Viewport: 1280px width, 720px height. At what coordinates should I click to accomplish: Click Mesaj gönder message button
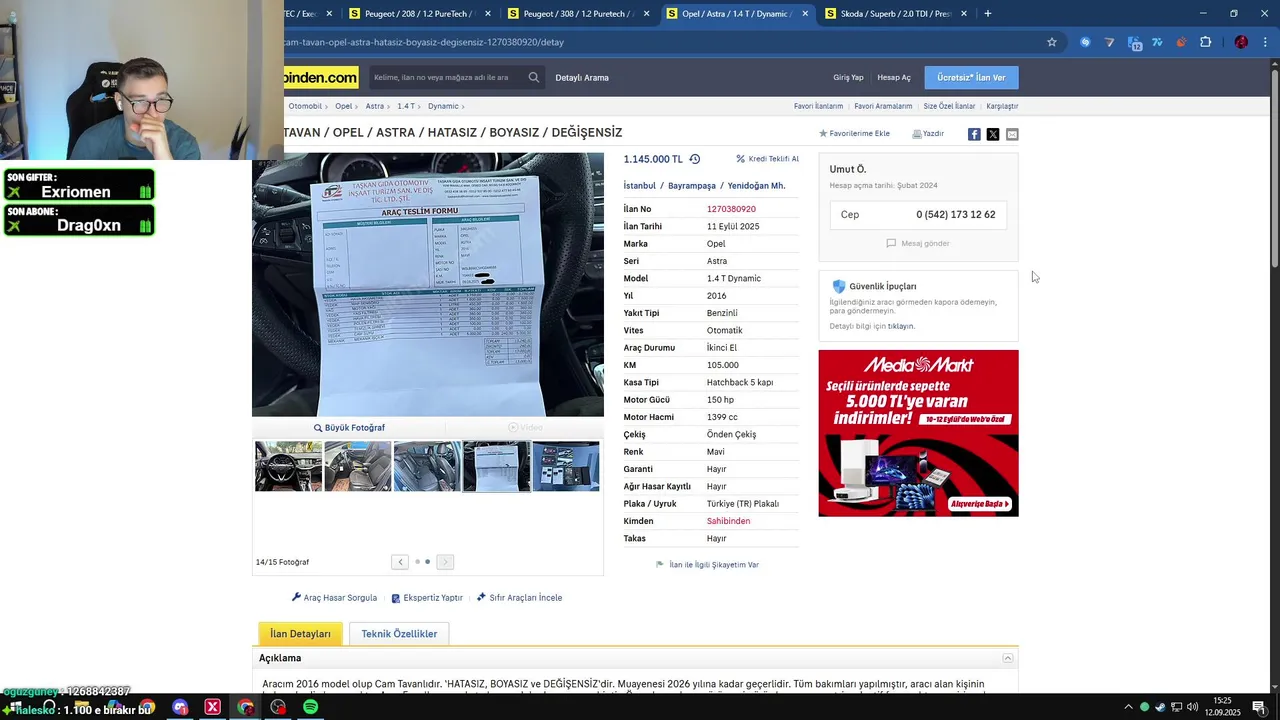918,243
